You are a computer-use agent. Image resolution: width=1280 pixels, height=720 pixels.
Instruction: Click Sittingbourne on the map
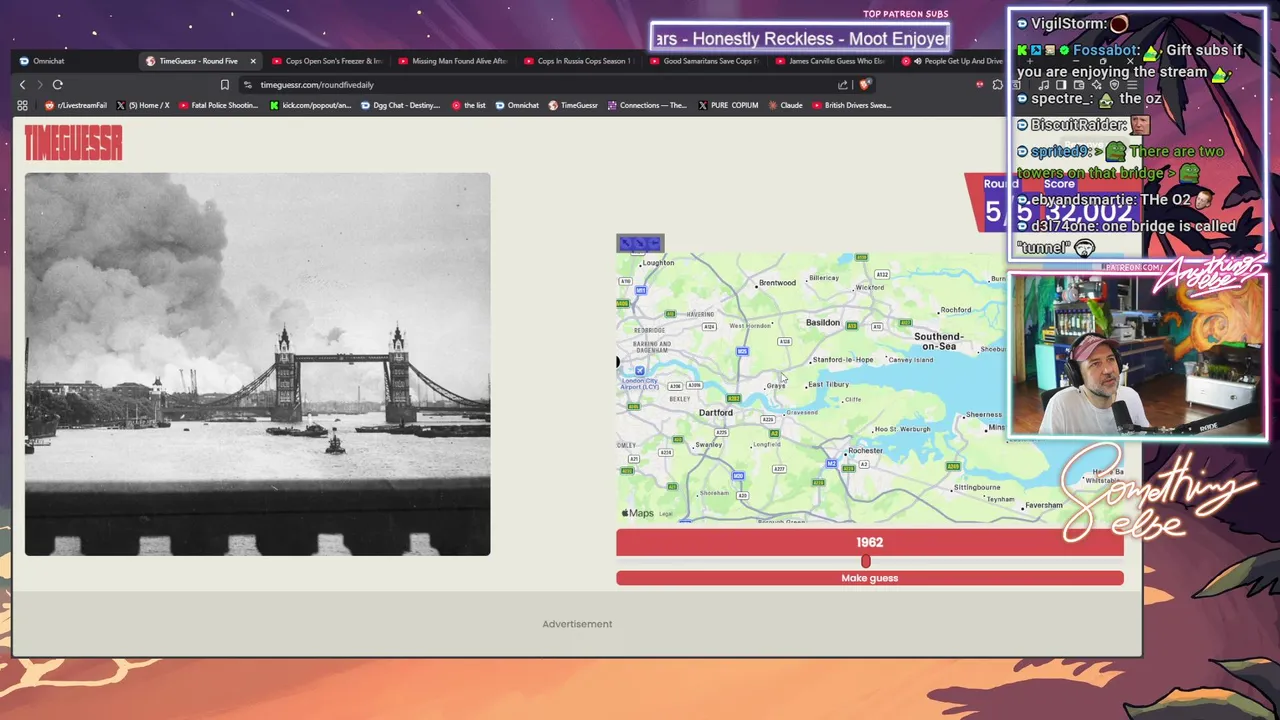pos(977,487)
